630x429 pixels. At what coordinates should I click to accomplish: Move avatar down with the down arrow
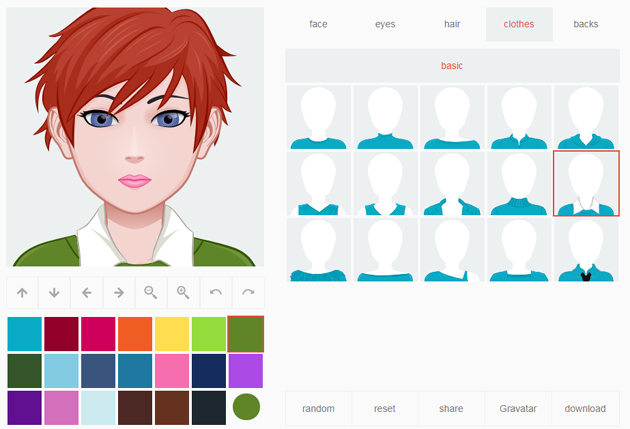point(54,292)
